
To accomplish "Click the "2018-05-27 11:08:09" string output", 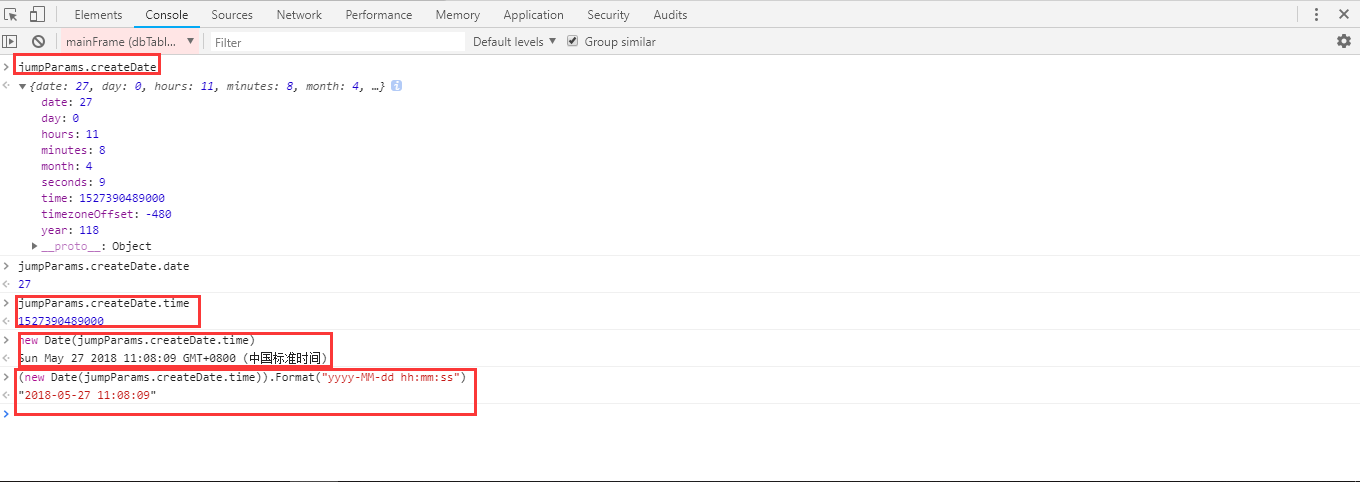I will click(x=87, y=395).
